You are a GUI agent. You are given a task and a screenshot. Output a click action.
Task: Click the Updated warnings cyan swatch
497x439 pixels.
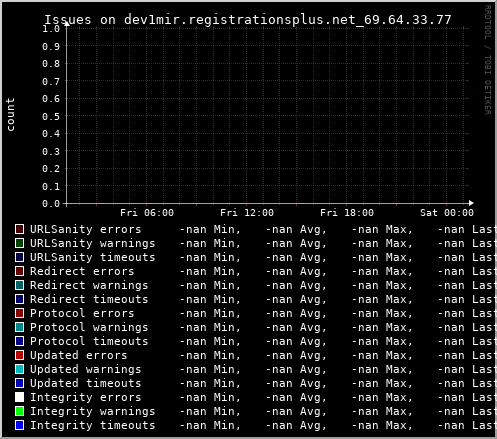pos(19,369)
